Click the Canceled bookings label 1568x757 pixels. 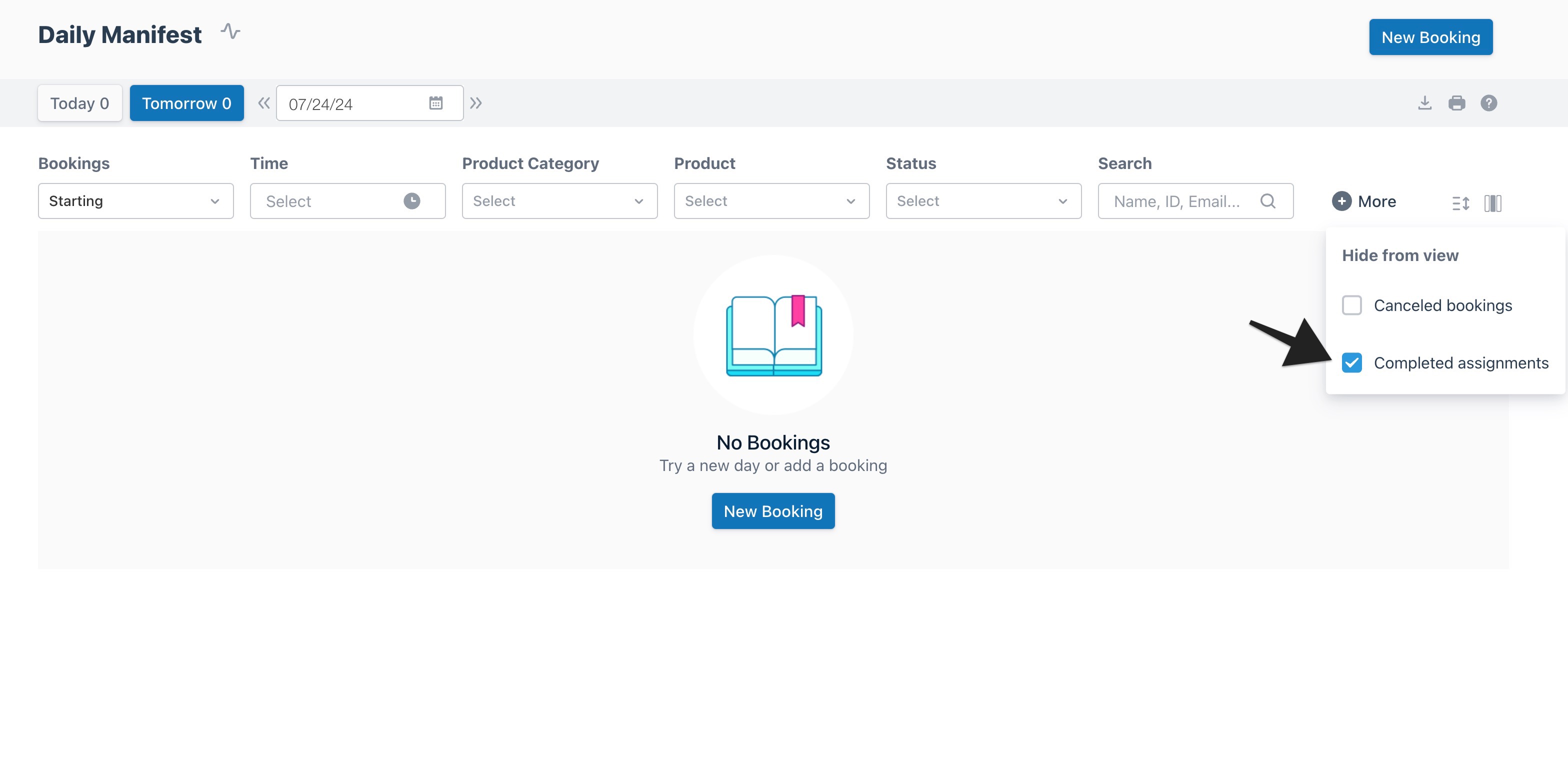pos(1442,305)
